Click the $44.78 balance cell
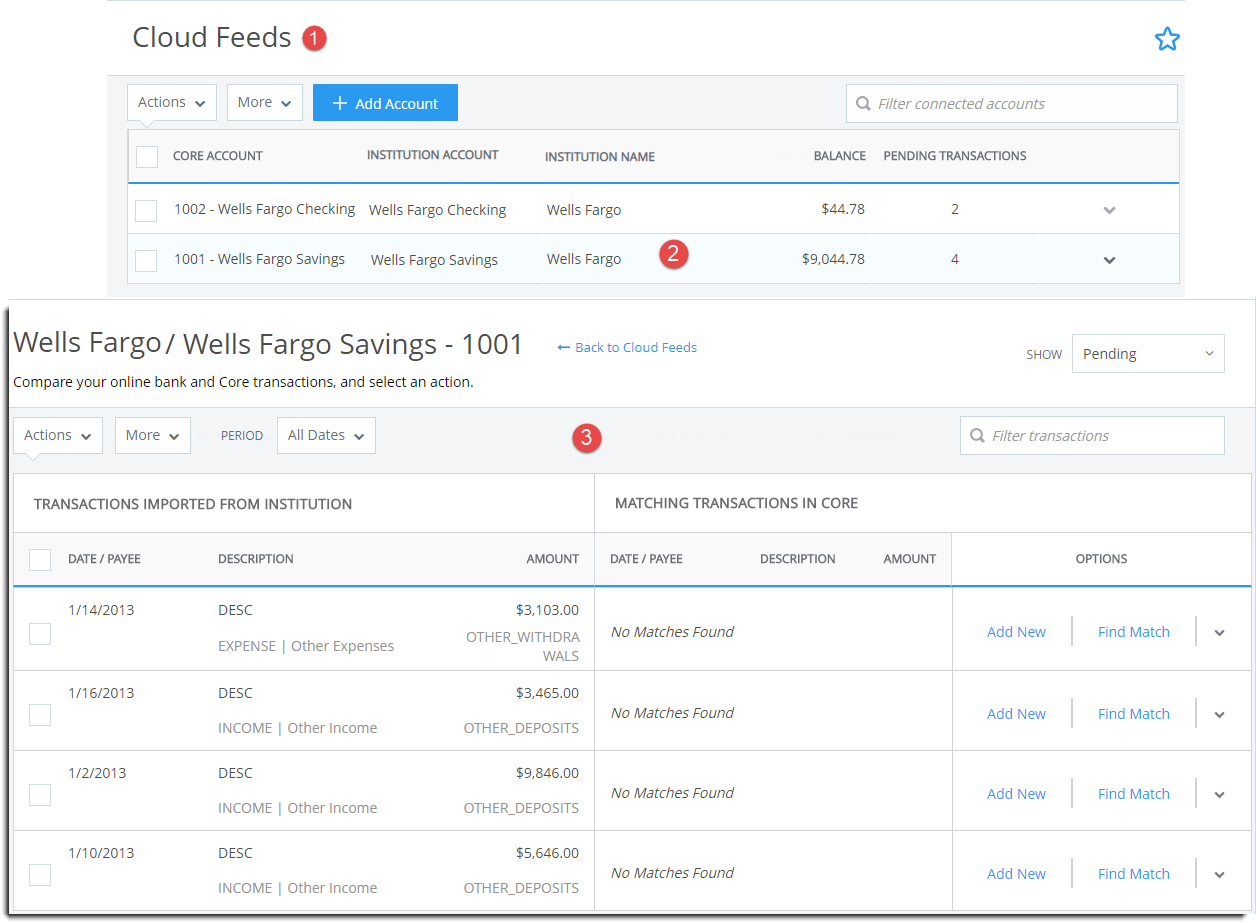The width and height of the screenshot is (1256, 923). (842, 209)
